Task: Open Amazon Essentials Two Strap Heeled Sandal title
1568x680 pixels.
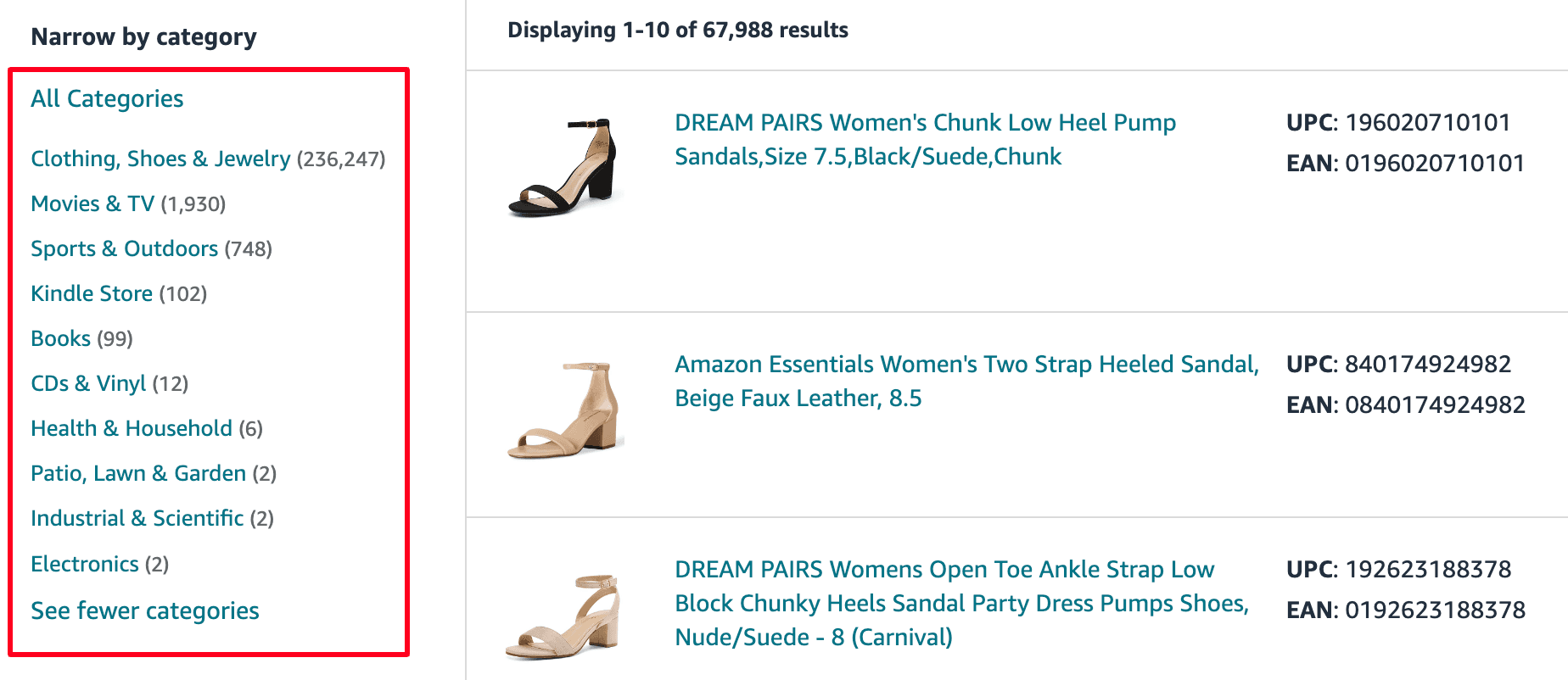Action: tap(966, 382)
